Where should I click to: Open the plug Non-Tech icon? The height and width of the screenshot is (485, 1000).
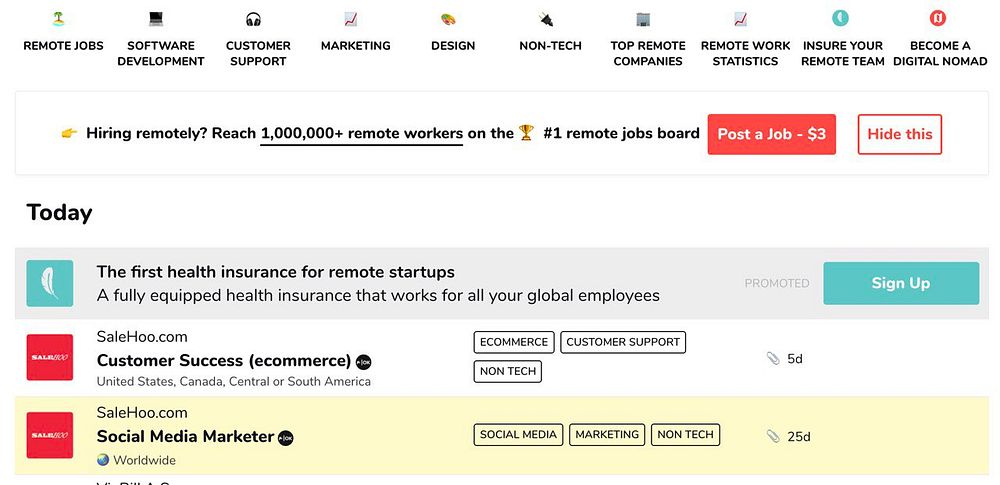(545, 19)
